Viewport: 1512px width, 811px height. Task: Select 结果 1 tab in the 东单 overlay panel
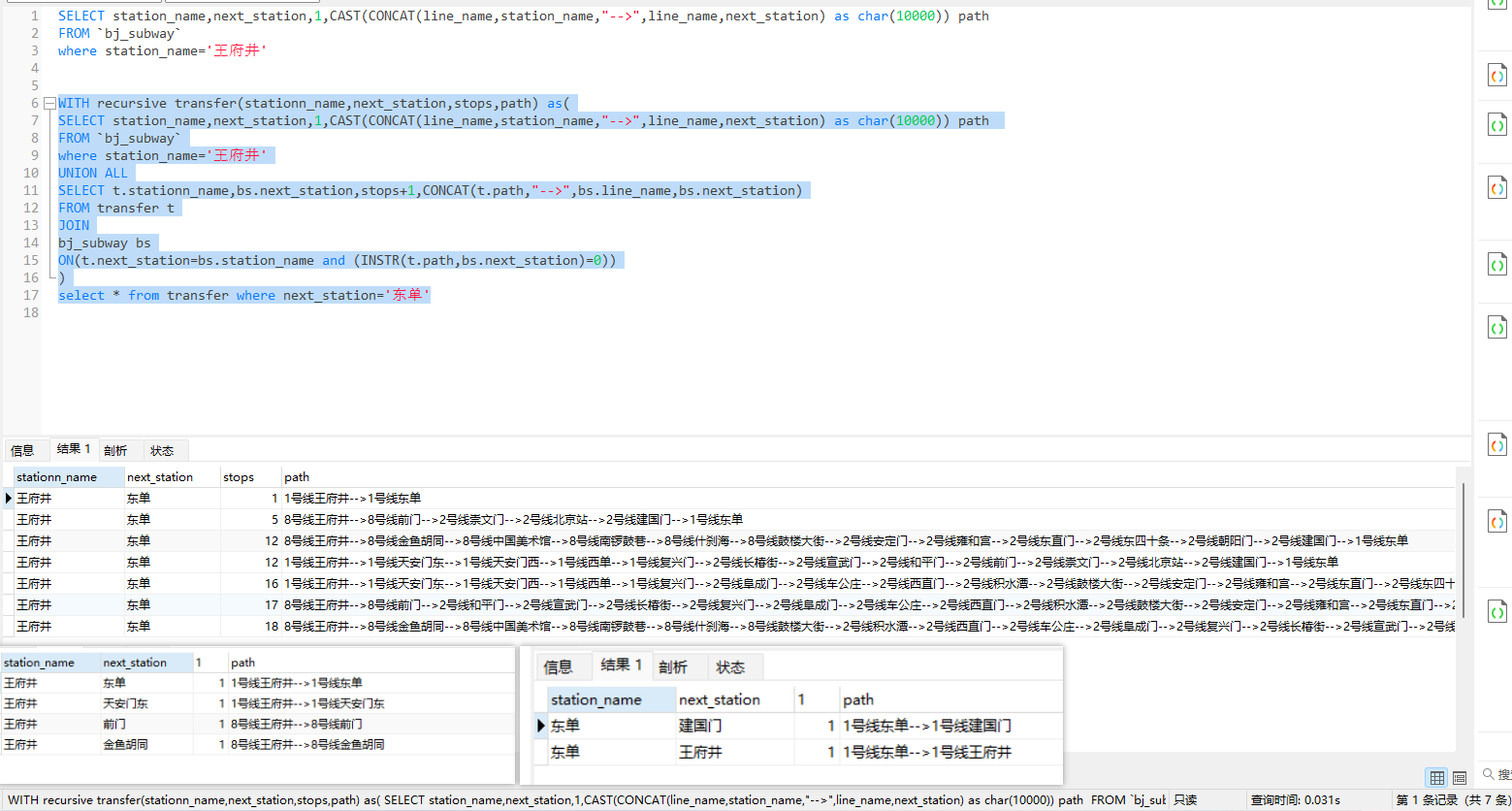[x=622, y=665]
